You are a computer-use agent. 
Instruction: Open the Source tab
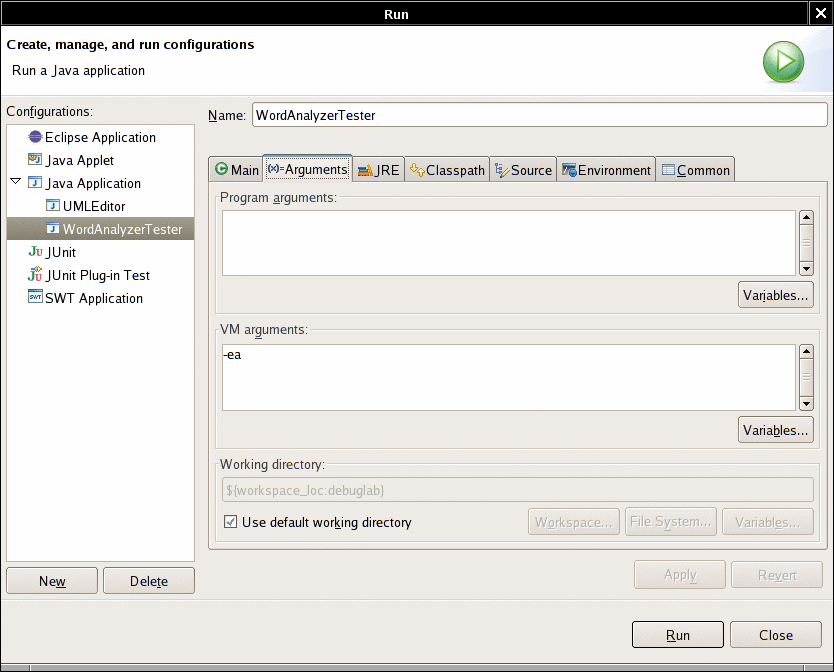523,170
